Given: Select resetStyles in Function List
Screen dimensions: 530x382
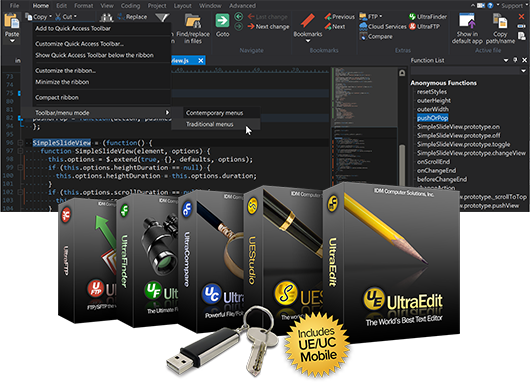Looking at the screenshot, I should point(432,92).
